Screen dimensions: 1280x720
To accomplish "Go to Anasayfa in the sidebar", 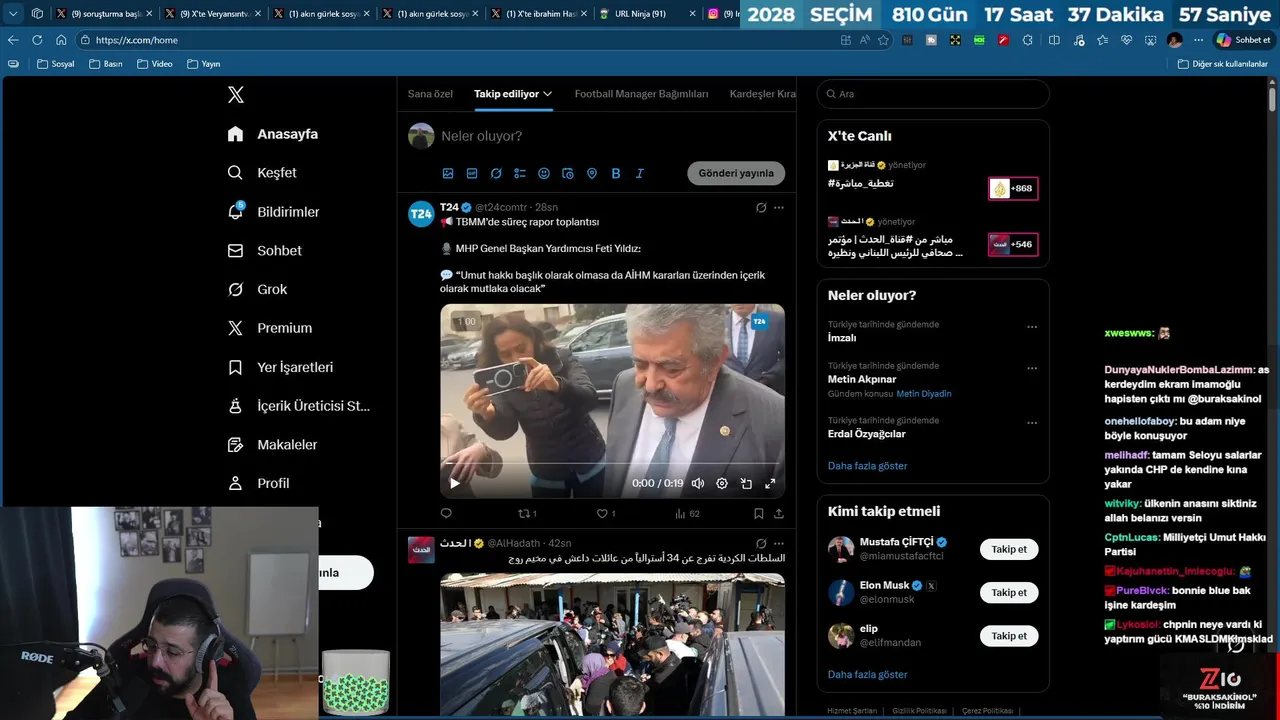I will point(273,134).
